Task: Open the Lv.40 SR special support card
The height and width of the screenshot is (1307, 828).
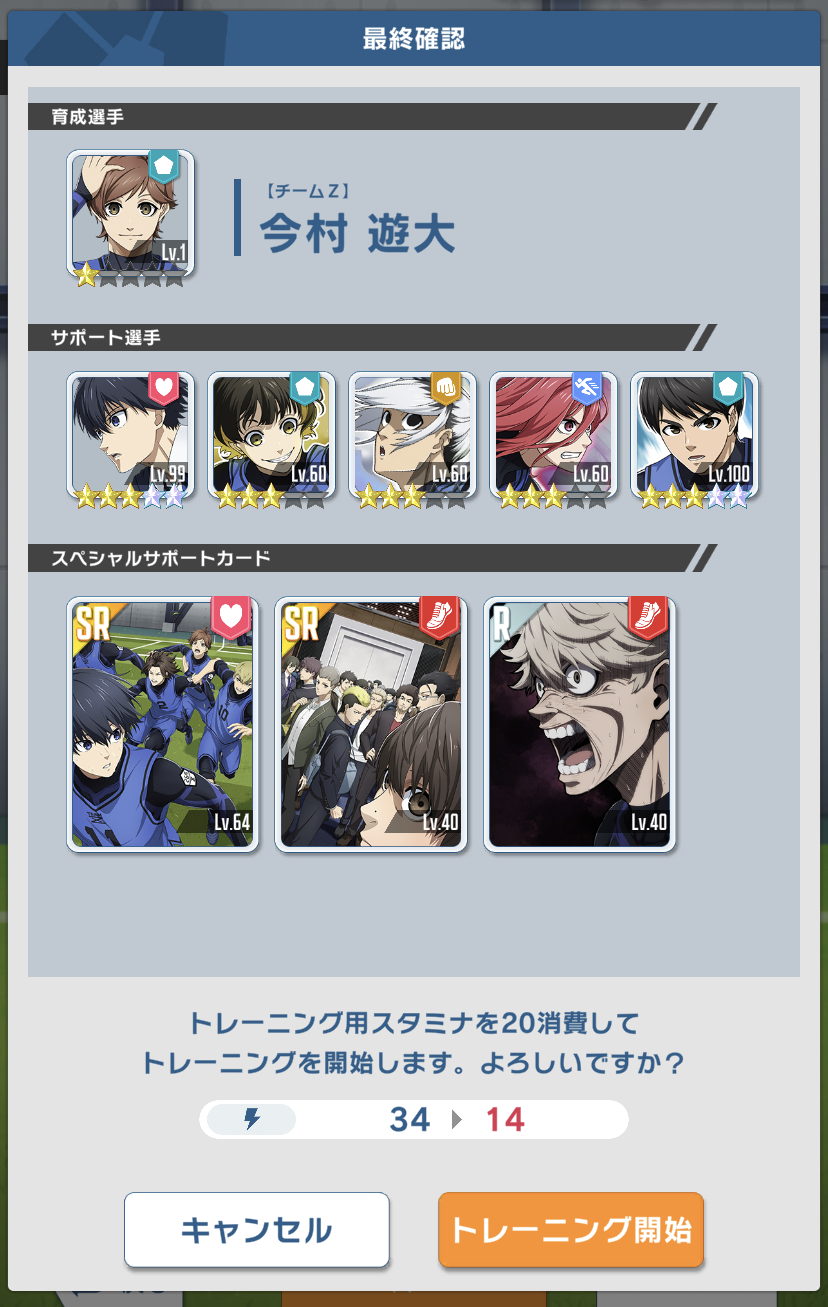Action: coord(371,724)
